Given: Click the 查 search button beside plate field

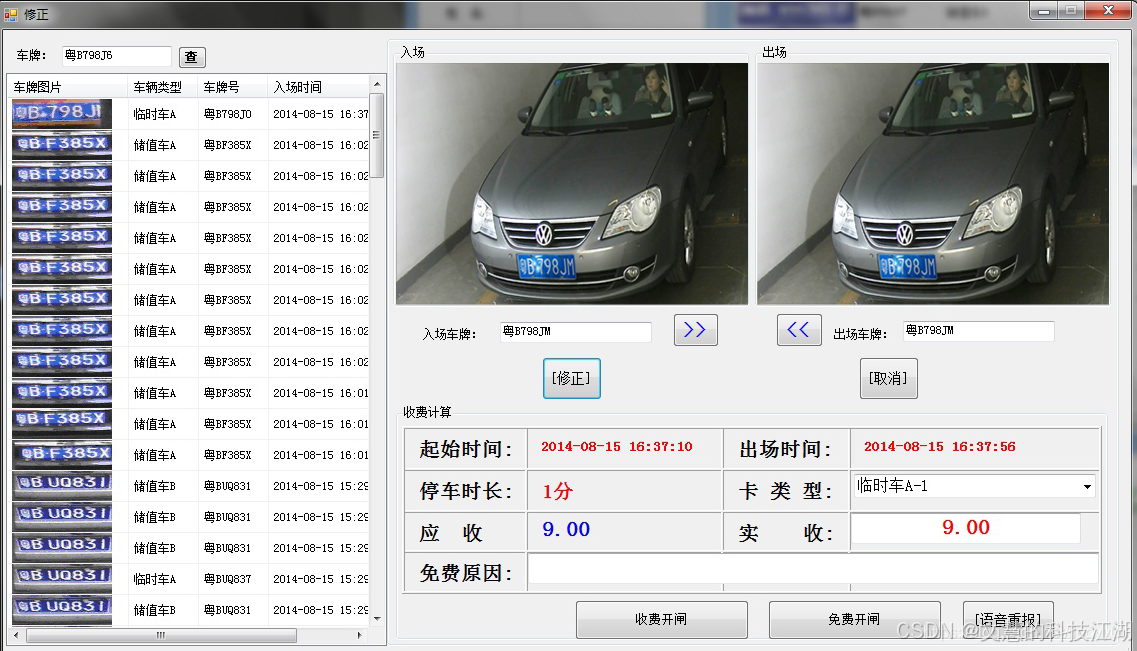Looking at the screenshot, I should pos(191,57).
